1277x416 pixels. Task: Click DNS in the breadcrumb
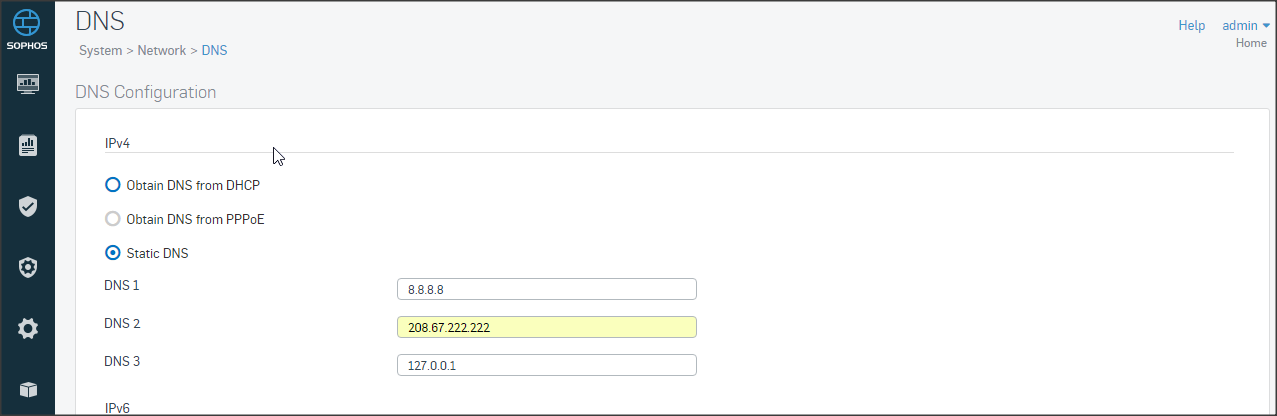click(215, 50)
